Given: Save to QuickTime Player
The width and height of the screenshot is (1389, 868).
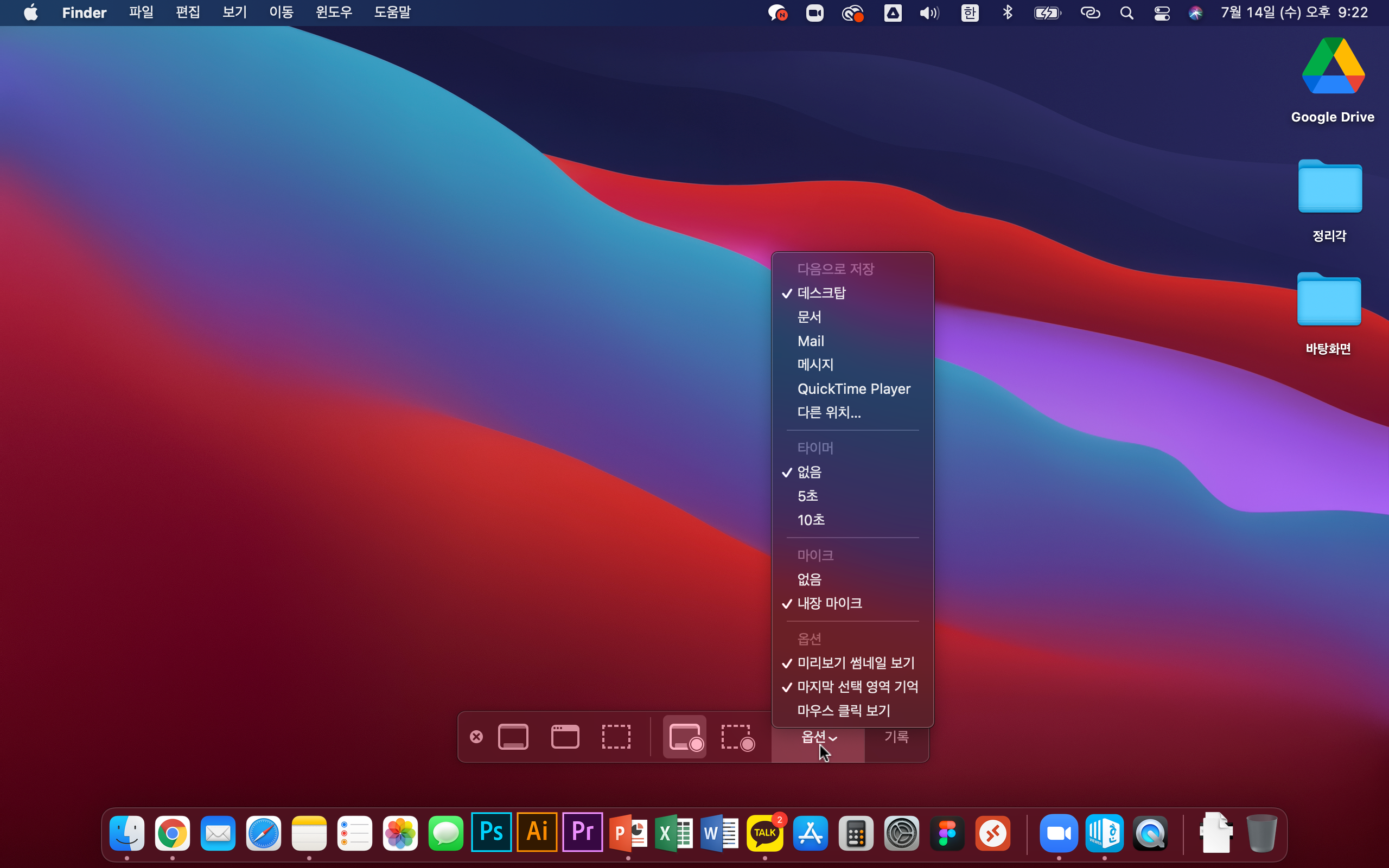Looking at the screenshot, I should pyautogui.click(x=853, y=388).
